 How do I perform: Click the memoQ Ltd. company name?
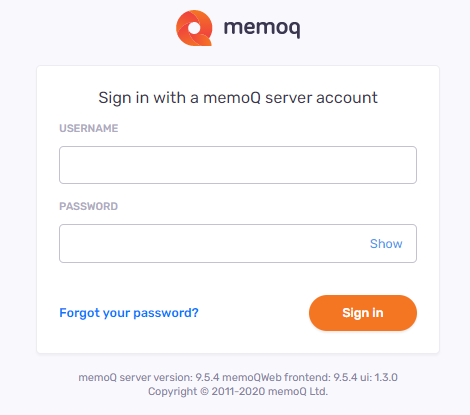(298, 391)
